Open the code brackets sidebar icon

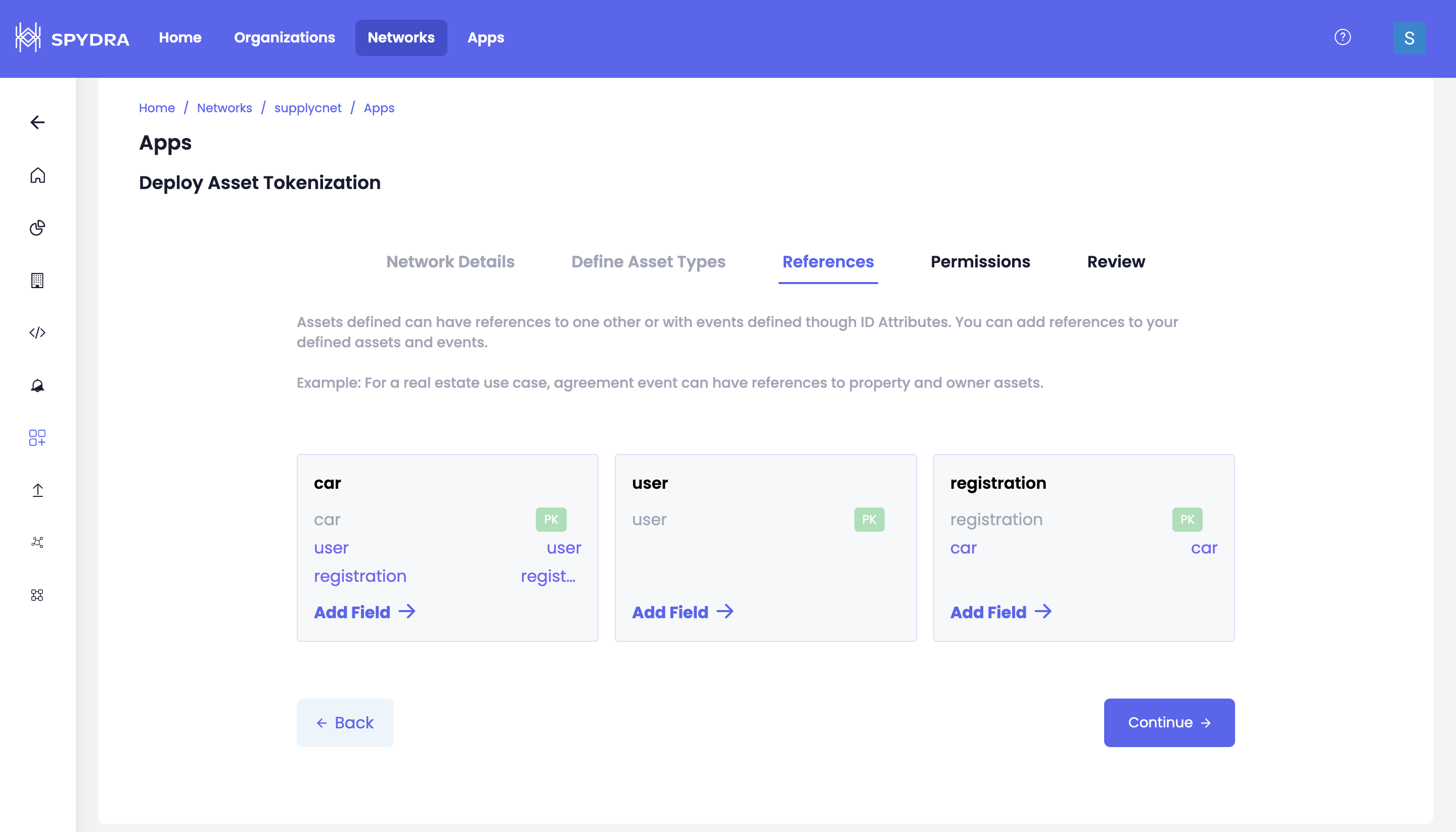38,333
